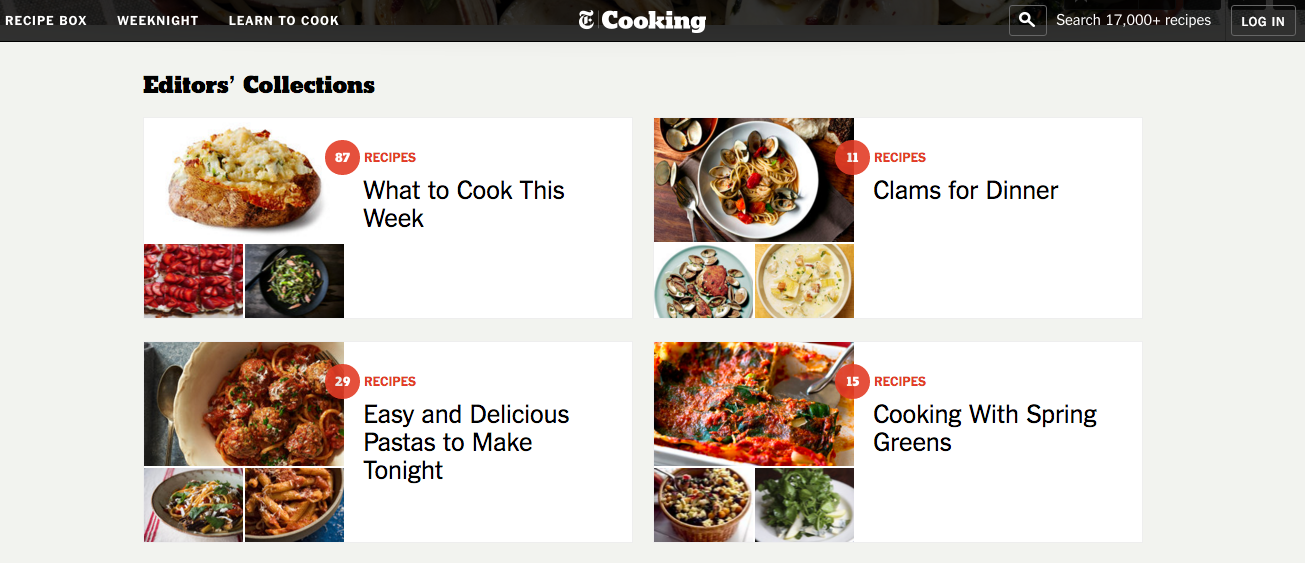
Task: Go to the Weeknight section
Action: (x=158, y=21)
